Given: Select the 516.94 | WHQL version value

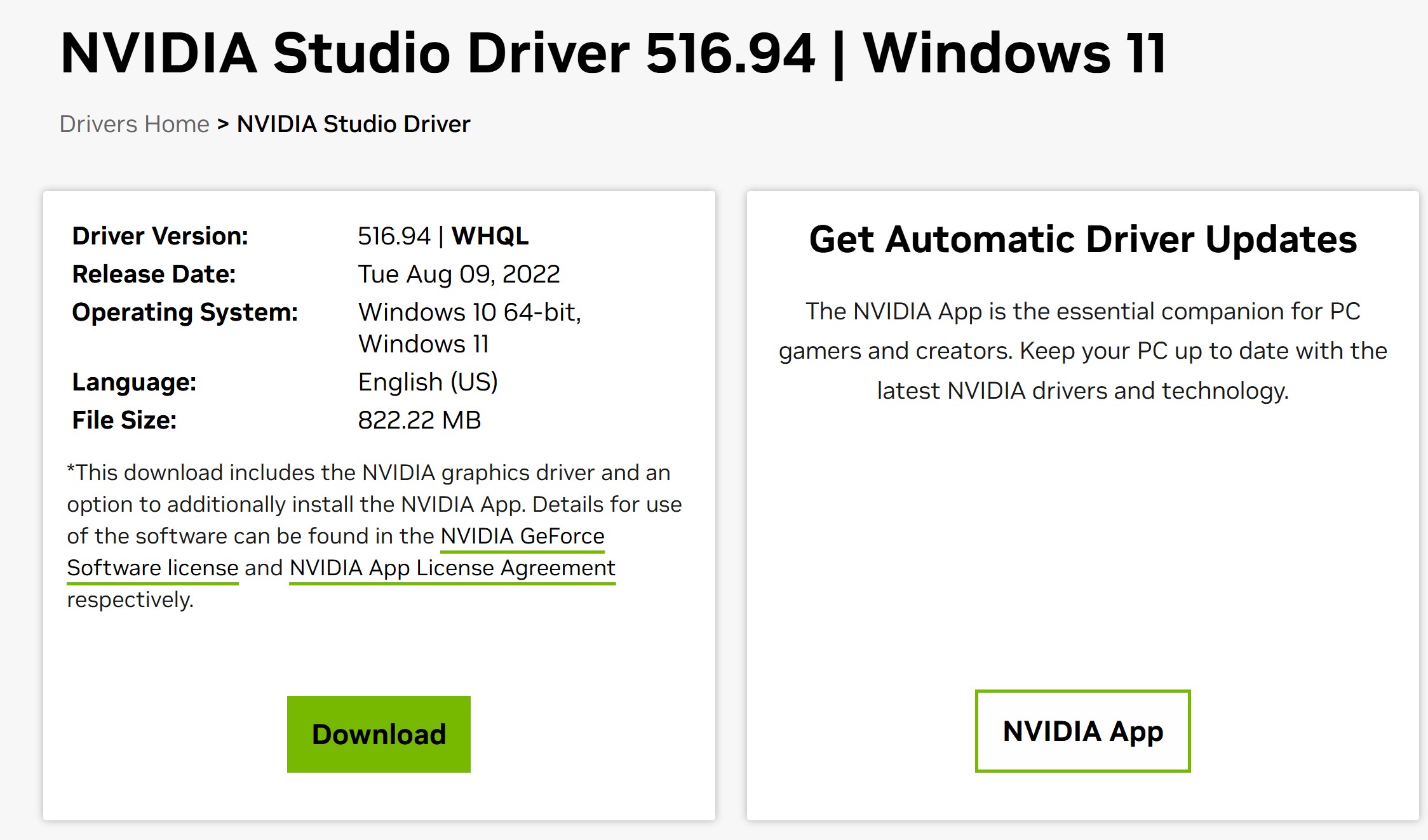Looking at the screenshot, I should (443, 236).
